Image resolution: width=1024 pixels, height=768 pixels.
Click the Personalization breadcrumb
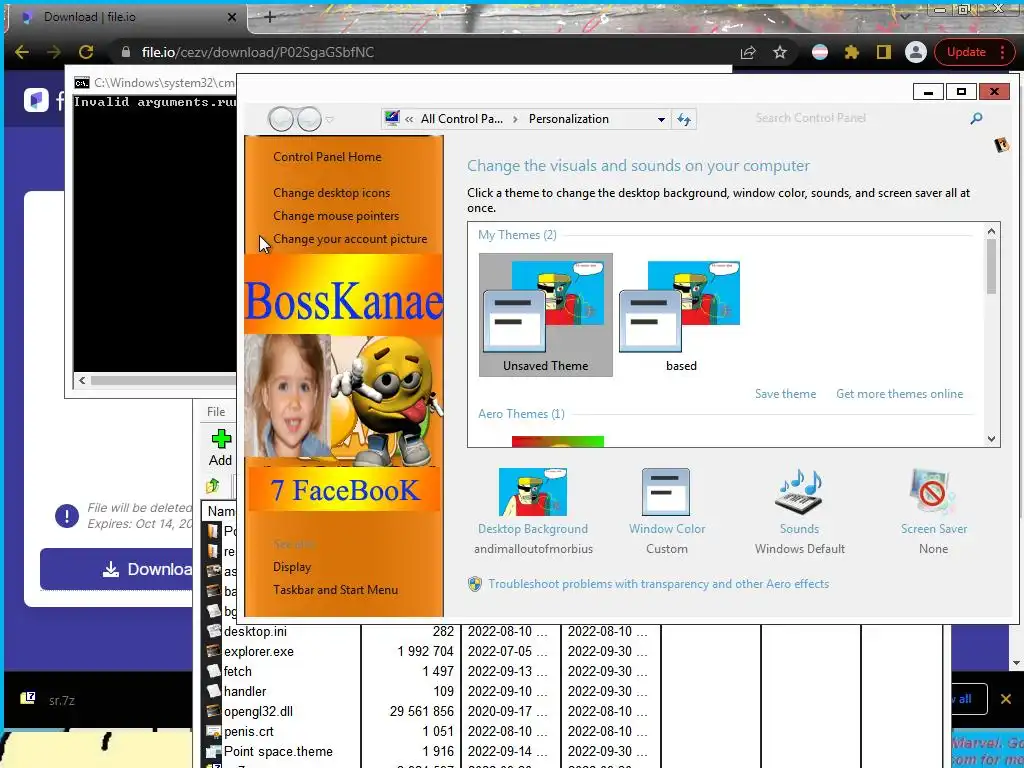pos(568,119)
